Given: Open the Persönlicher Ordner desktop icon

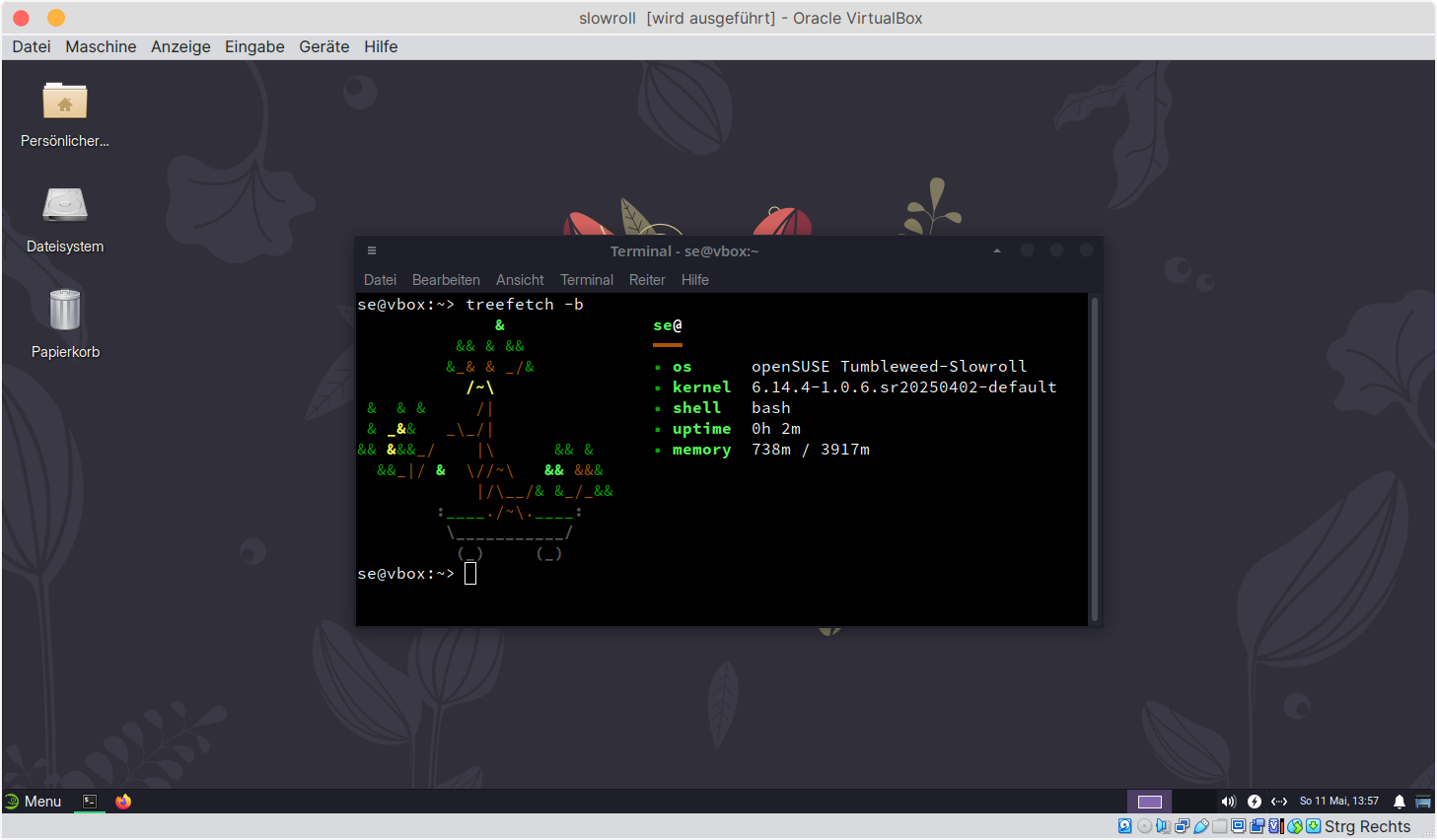Looking at the screenshot, I should pyautogui.click(x=65, y=101).
